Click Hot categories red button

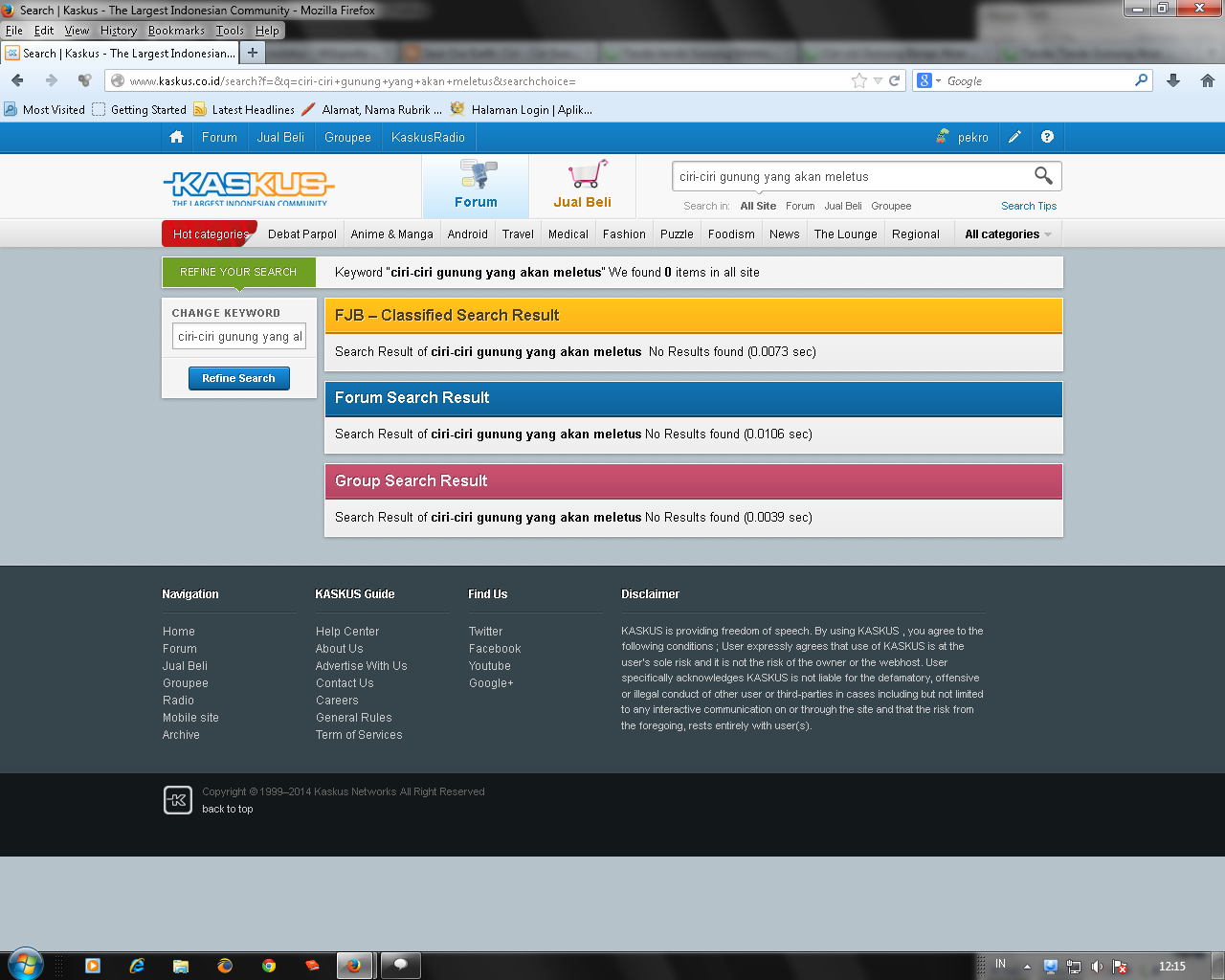click(x=210, y=234)
